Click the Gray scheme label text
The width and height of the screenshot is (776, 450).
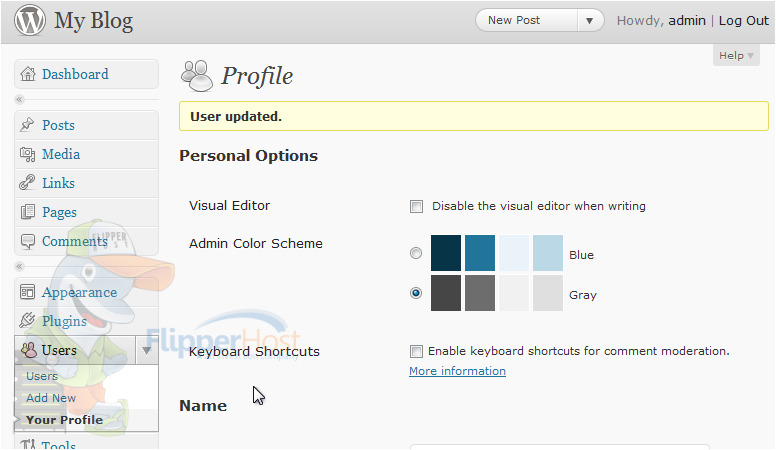coord(583,295)
